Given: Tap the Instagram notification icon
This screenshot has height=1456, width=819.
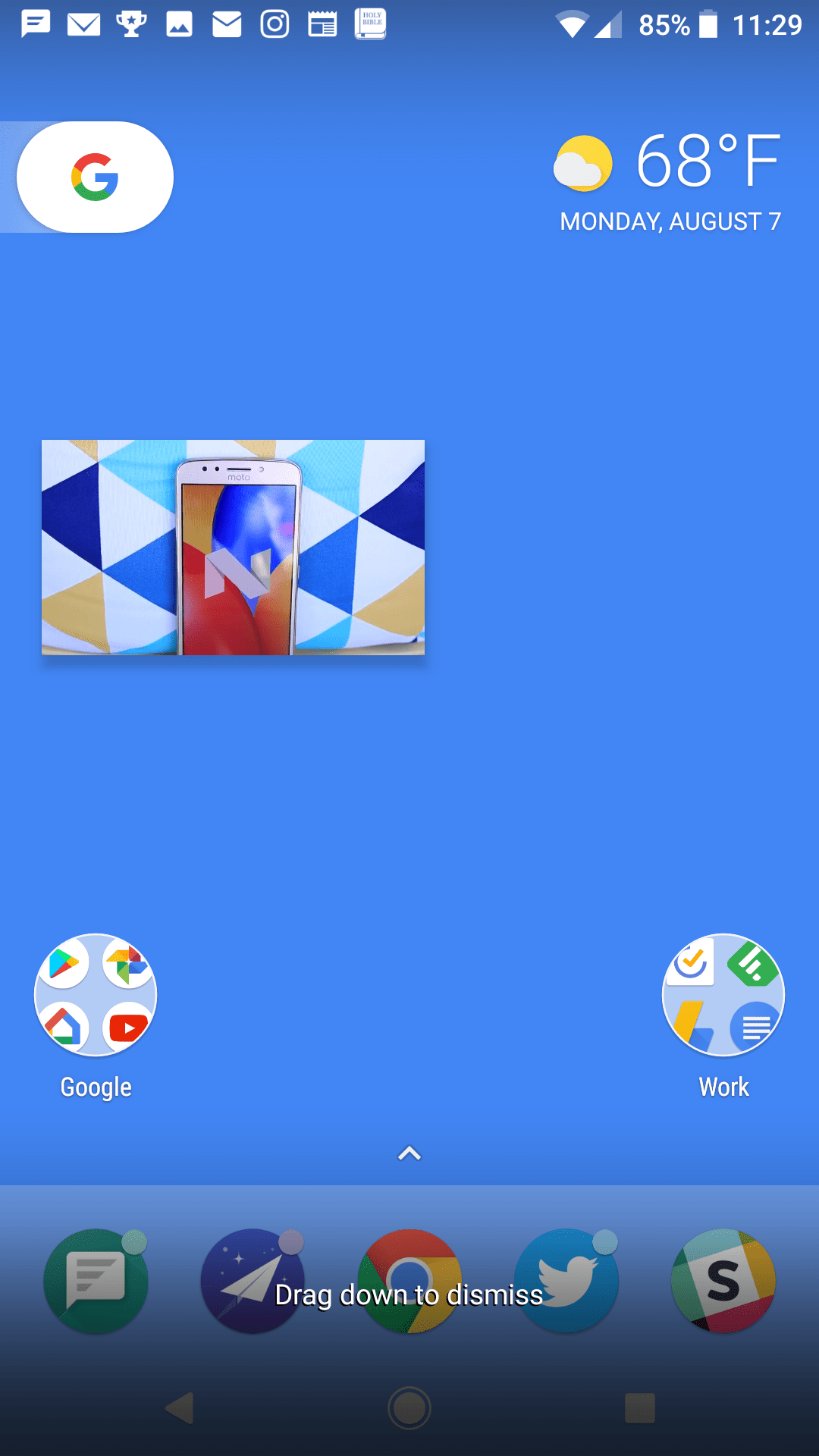Looking at the screenshot, I should coord(275,24).
